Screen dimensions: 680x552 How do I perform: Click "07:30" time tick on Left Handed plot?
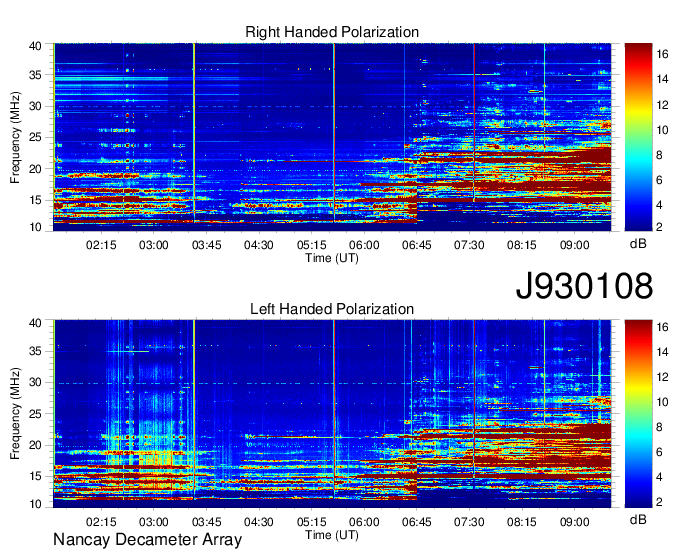(469, 522)
